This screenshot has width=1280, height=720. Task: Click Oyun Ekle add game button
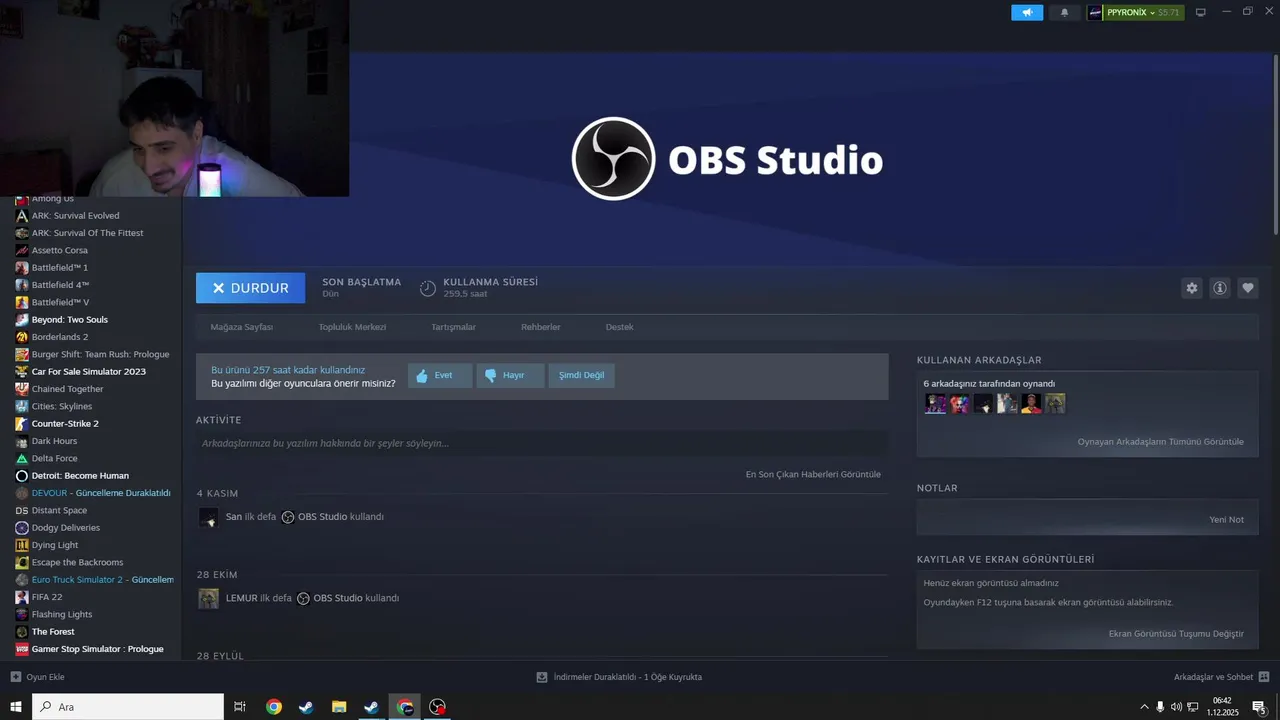[38, 677]
